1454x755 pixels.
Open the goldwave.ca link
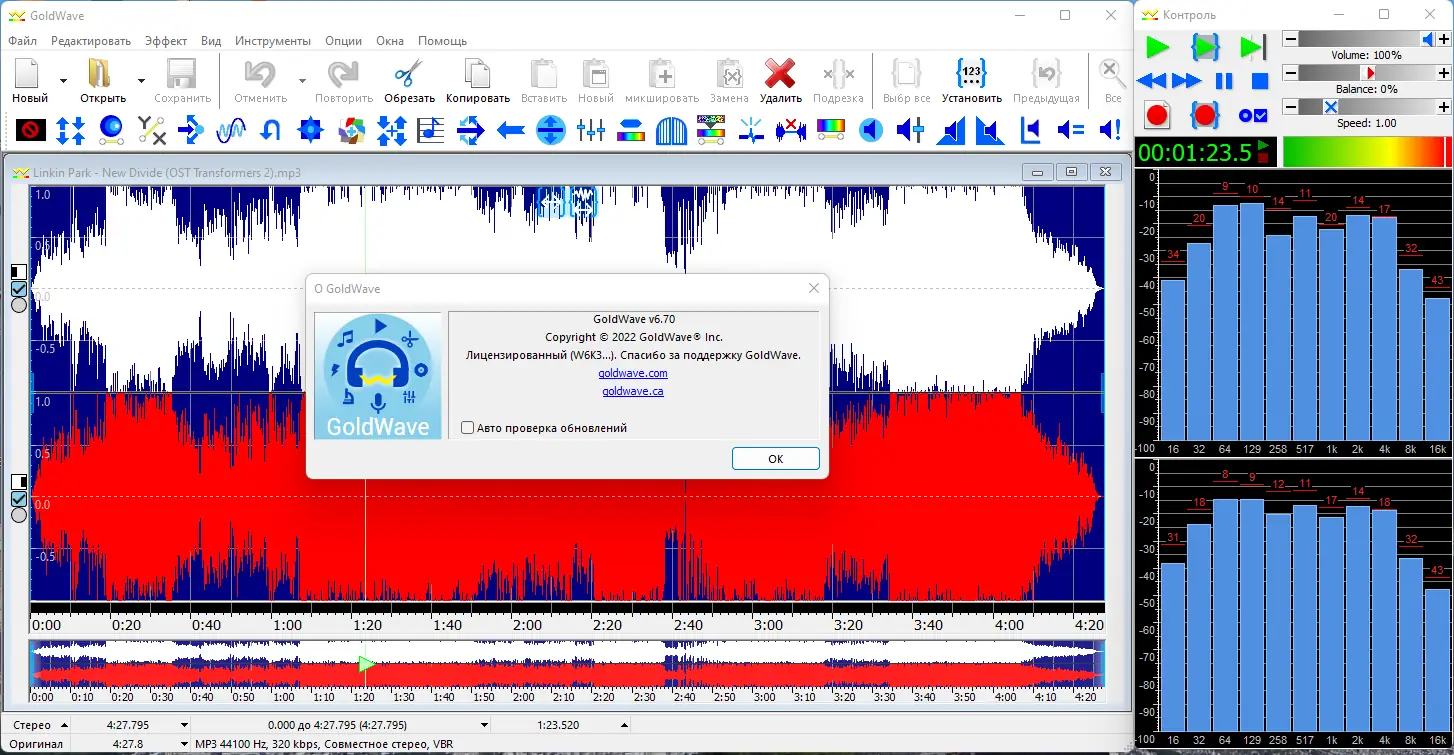pos(633,391)
